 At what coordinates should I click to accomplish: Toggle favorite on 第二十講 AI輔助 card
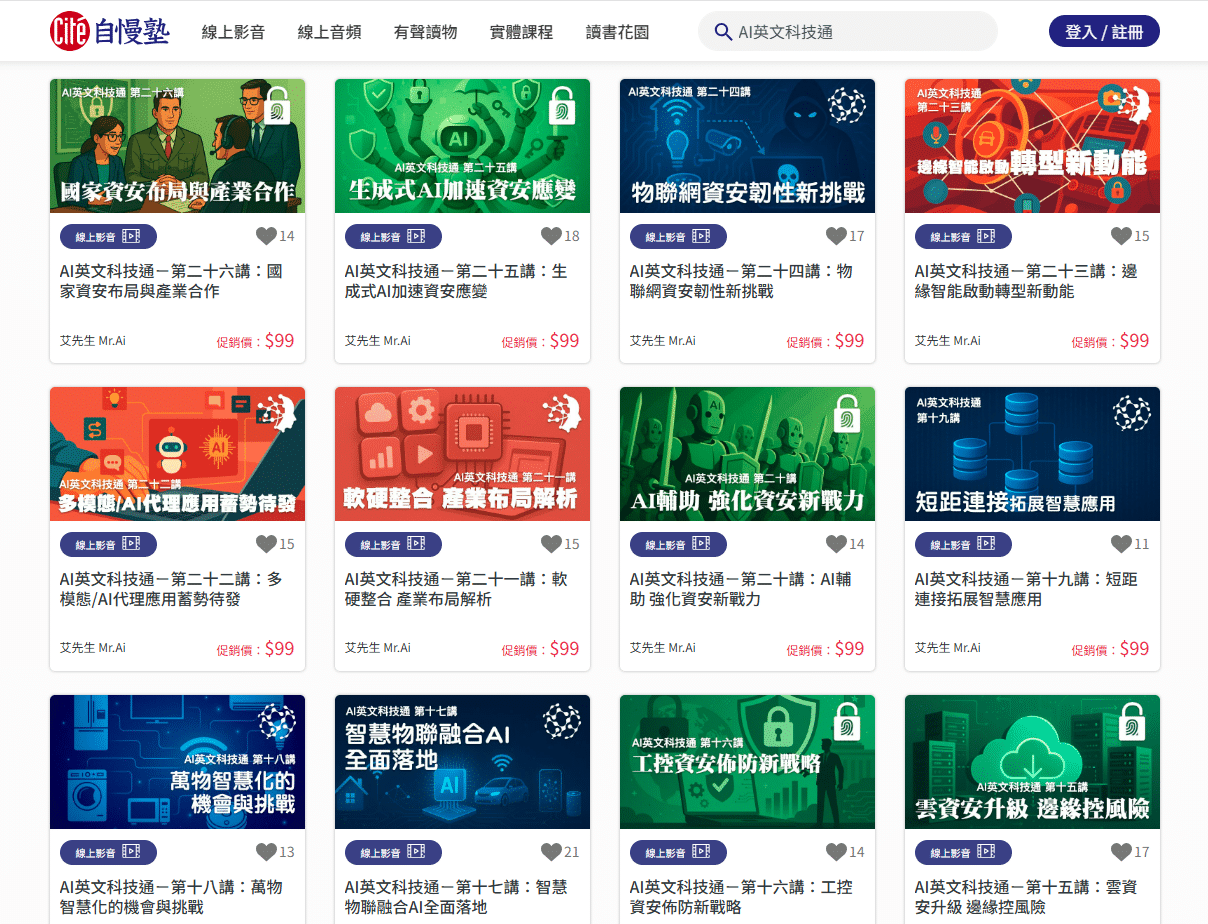836,544
